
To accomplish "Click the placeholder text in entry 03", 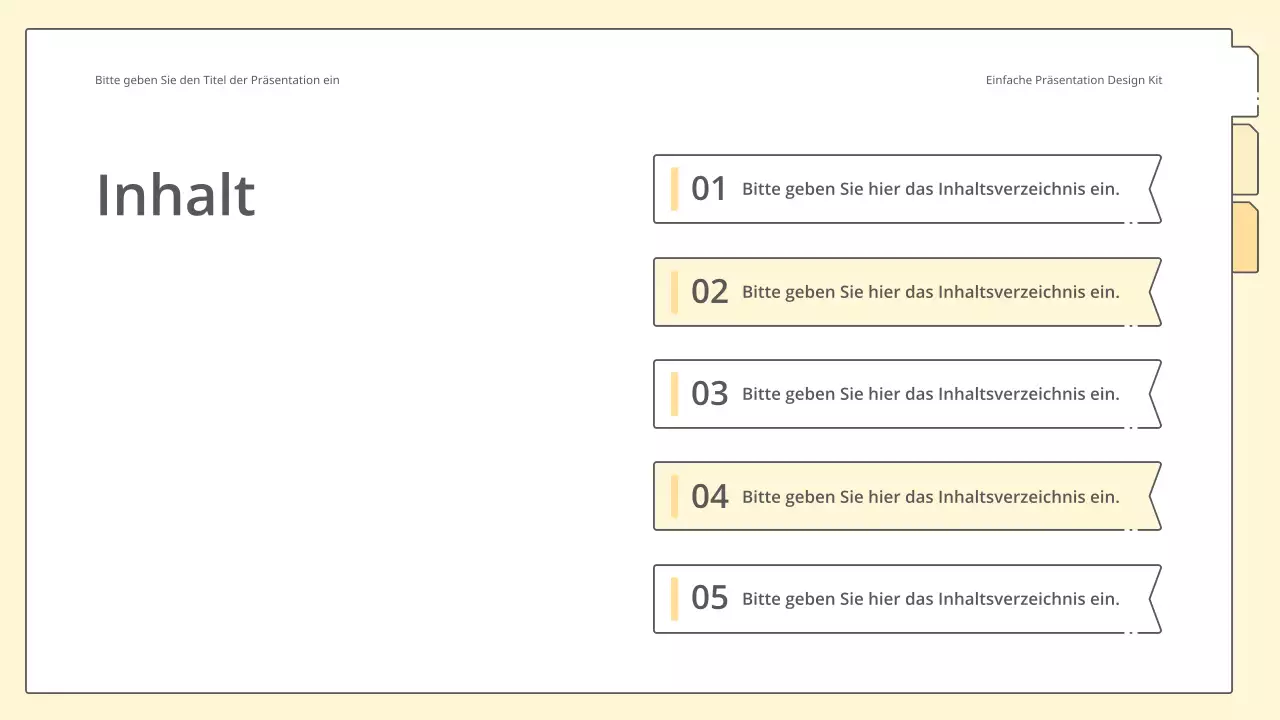I will point(930,394).
